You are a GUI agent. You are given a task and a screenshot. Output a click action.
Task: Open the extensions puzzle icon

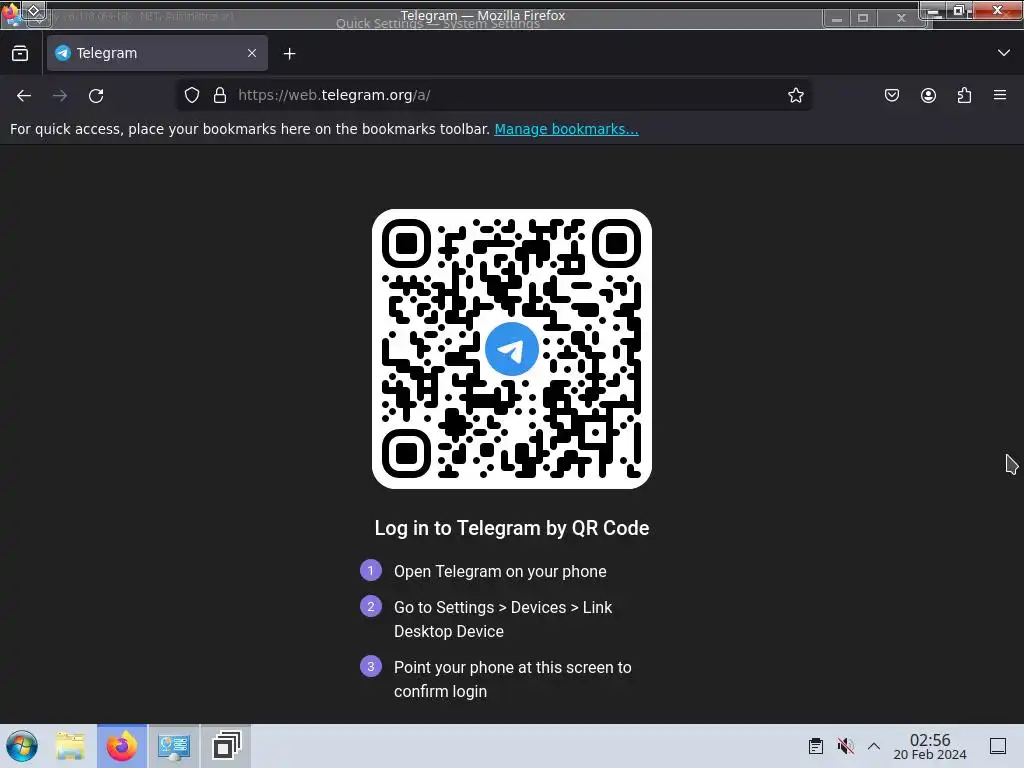964,95
